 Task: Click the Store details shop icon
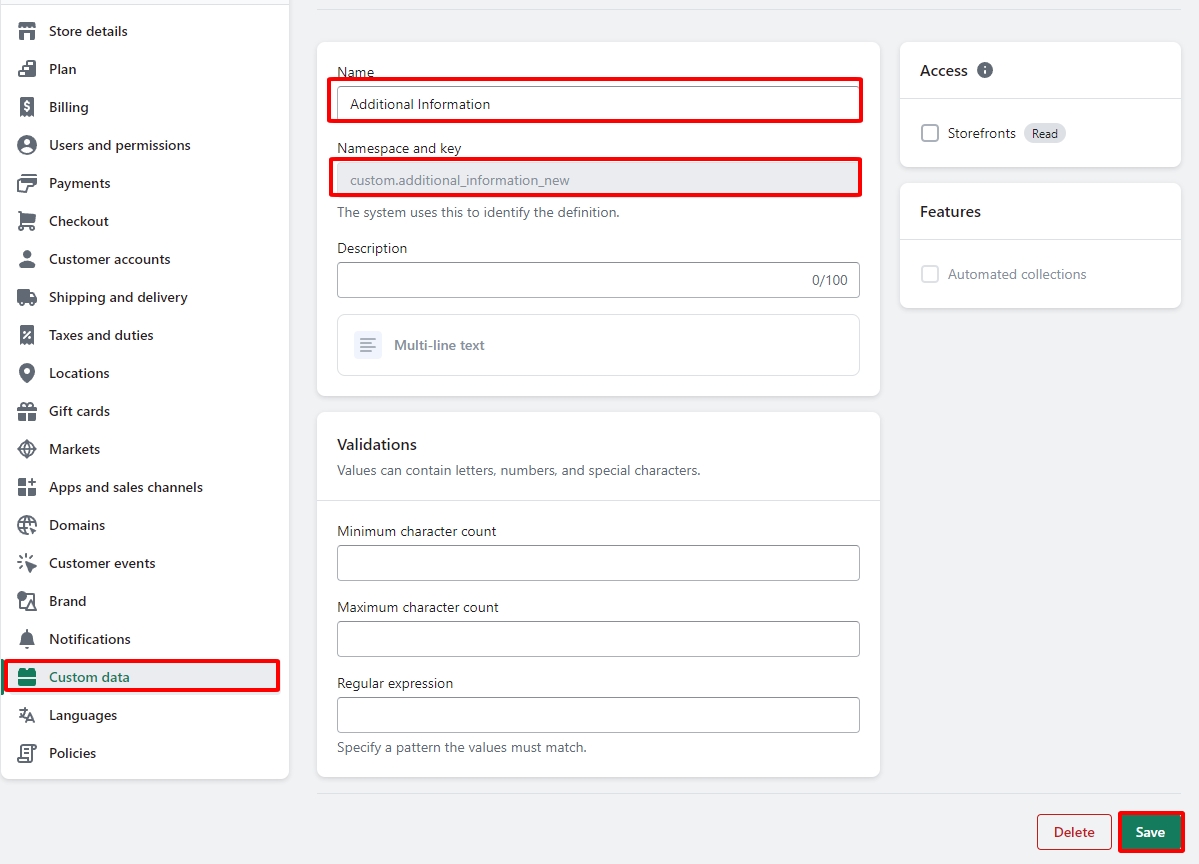click(27, 31)
